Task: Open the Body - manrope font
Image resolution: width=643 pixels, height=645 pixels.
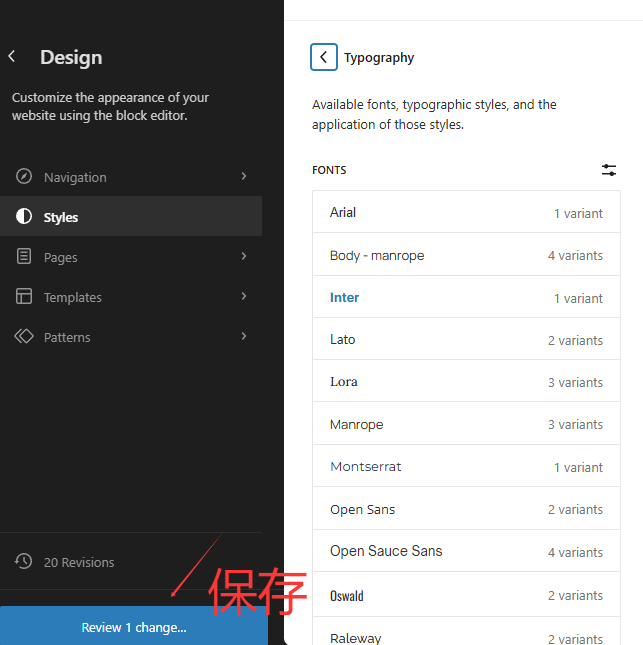Action: tap(466, 255)
